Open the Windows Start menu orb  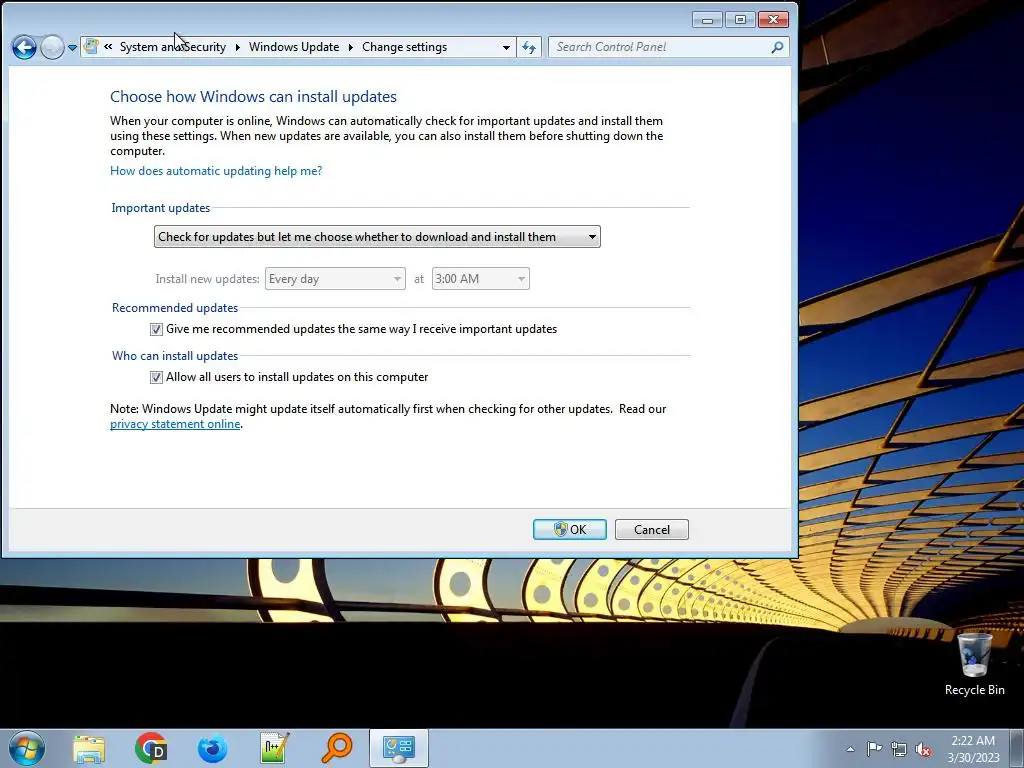[27, 748]
